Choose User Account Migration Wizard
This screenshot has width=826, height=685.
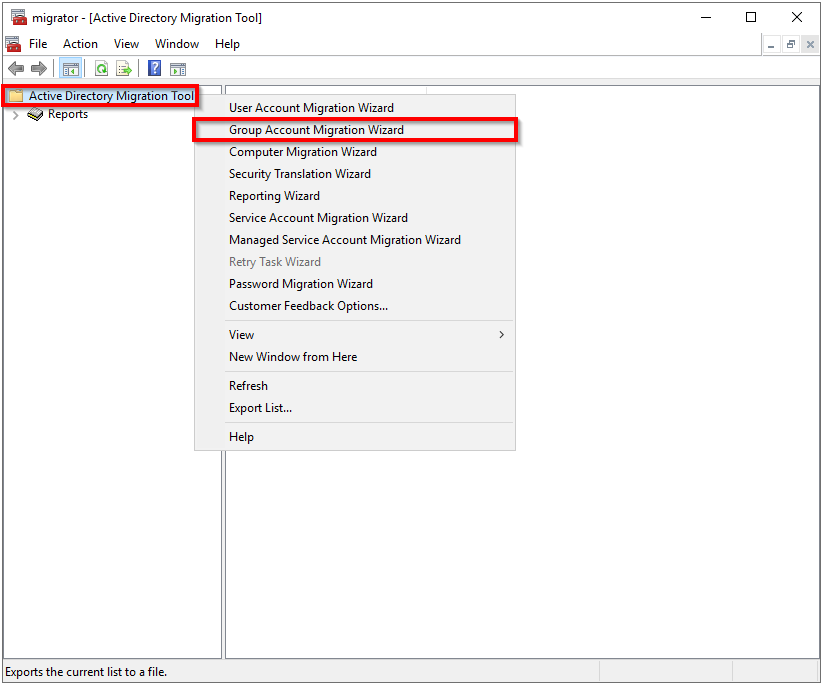pyautogui.click(x=355, y=107)
